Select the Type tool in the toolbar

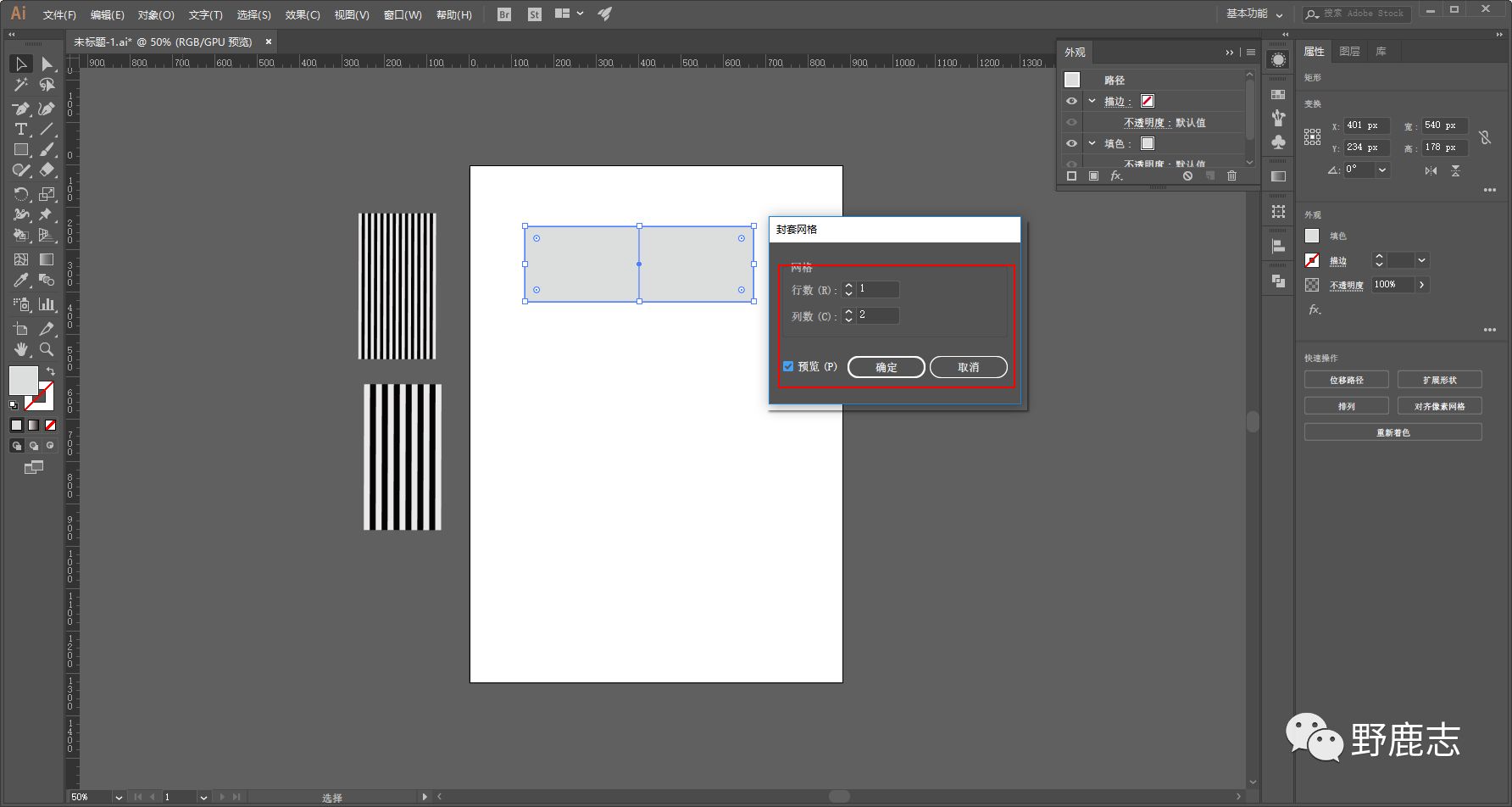click(20, 129)
